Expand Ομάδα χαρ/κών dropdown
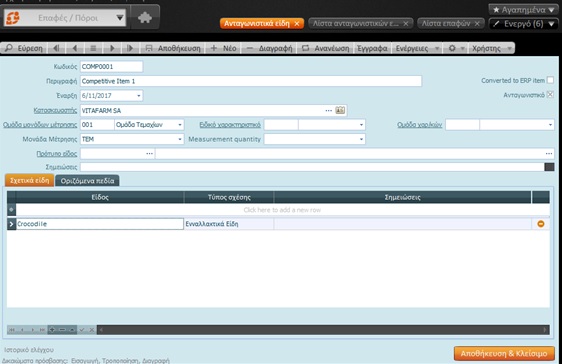 (x=550, y=125)
